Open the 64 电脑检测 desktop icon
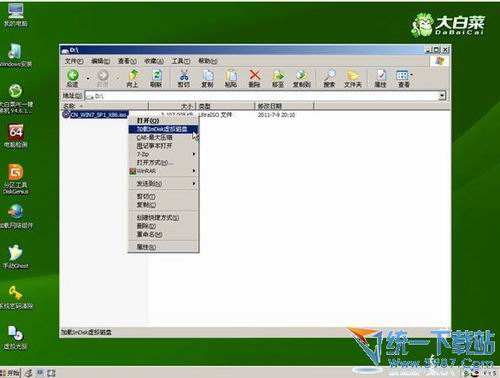Image resolution: width=500 pixels, height=378 pixels. pos(15,136)
